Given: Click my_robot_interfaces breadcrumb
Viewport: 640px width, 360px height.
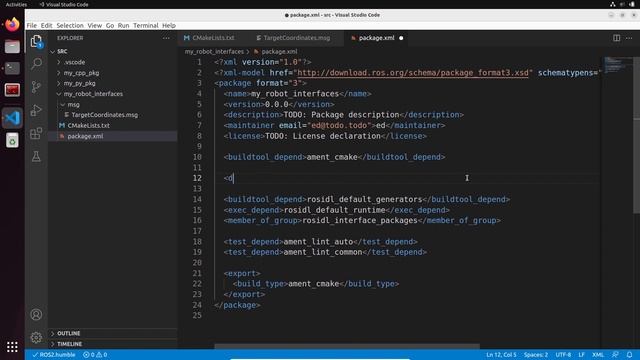Looking at the screenshot, I should [214, 52].
